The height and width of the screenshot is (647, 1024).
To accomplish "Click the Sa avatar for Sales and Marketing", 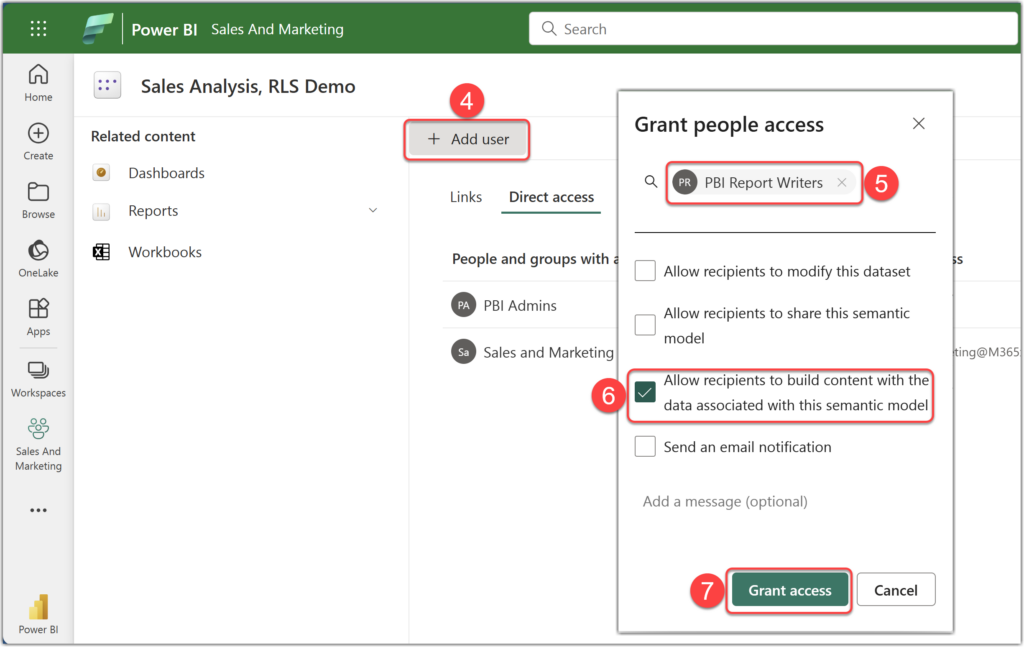I will pyautogui.click(x=463, y=352).
